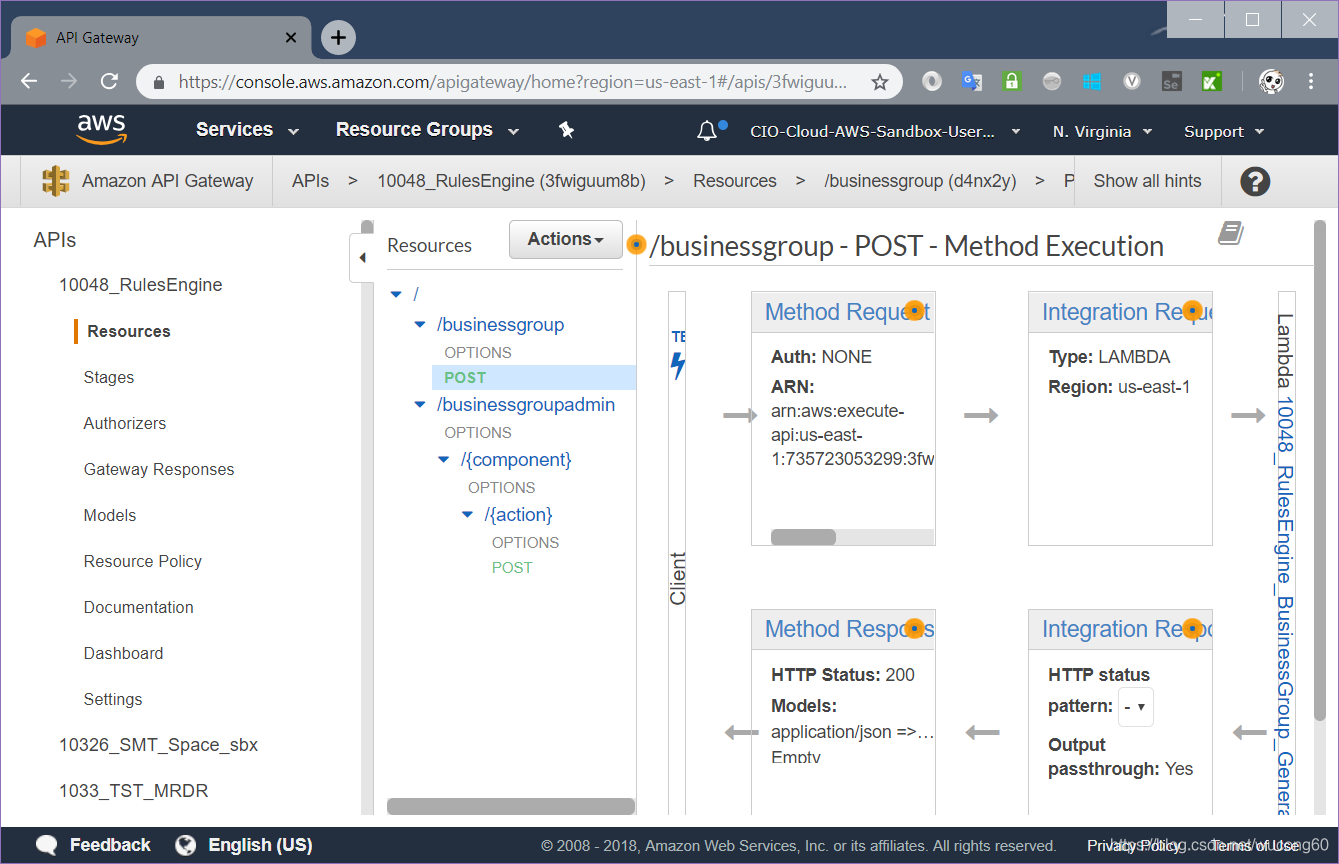Click the Chrome profile avatar icon
1339x864 pixels.
[1271, 82]
